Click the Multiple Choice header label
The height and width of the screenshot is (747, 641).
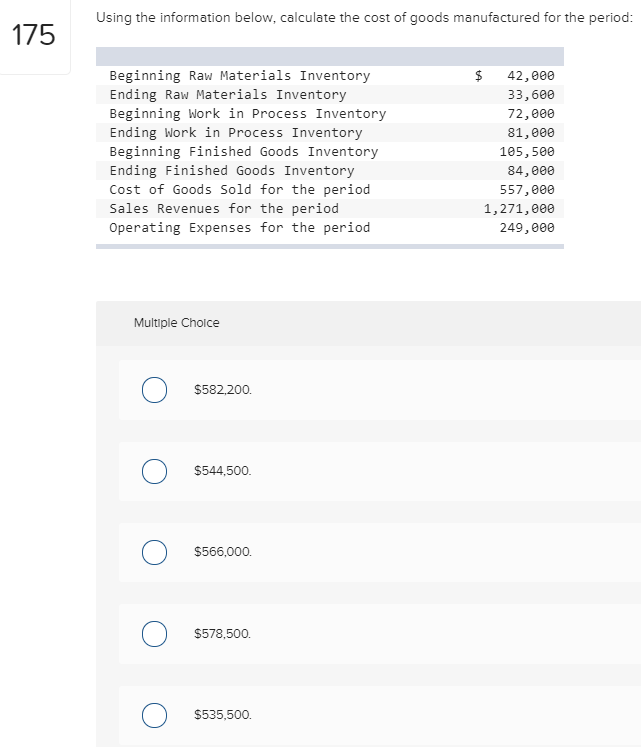(x=176, y=323)
